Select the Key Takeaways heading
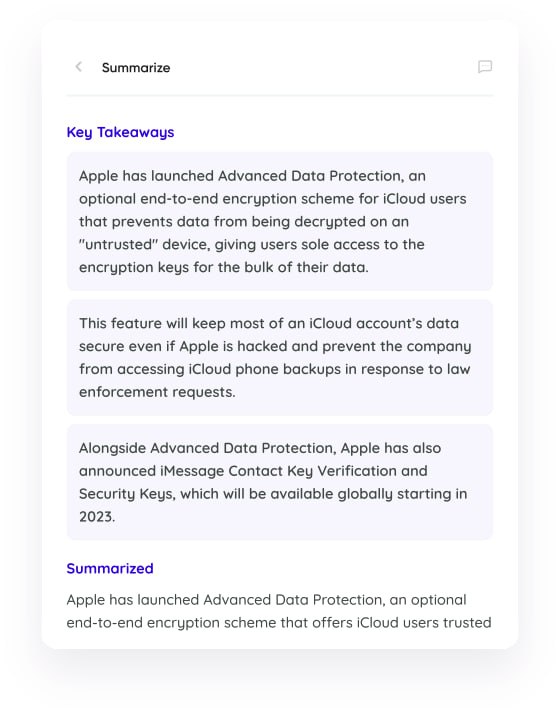This screenshot has width=560, height=711. (120, 132)
